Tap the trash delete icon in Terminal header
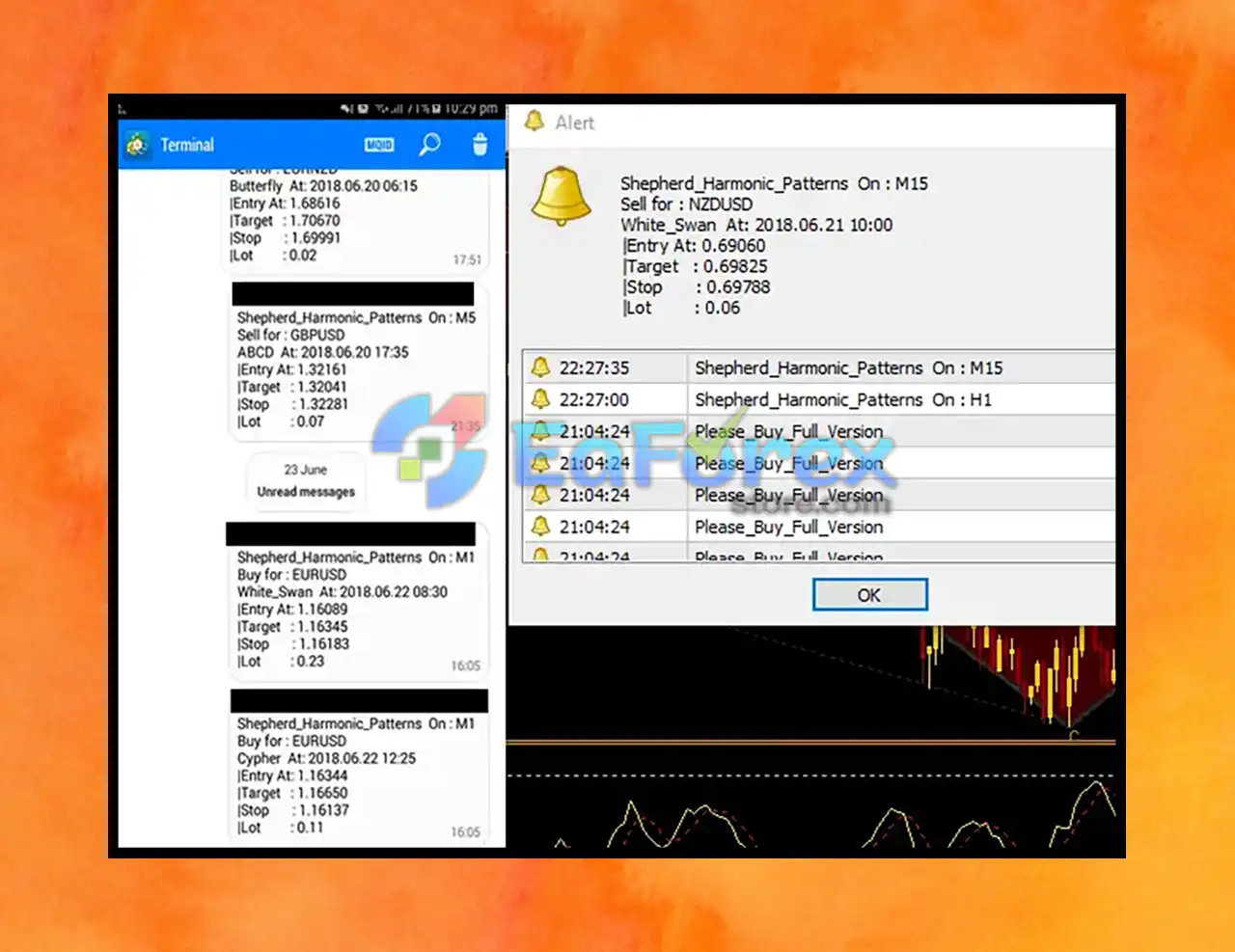Viewport: 1235px width, 952px height. point(480,145)
